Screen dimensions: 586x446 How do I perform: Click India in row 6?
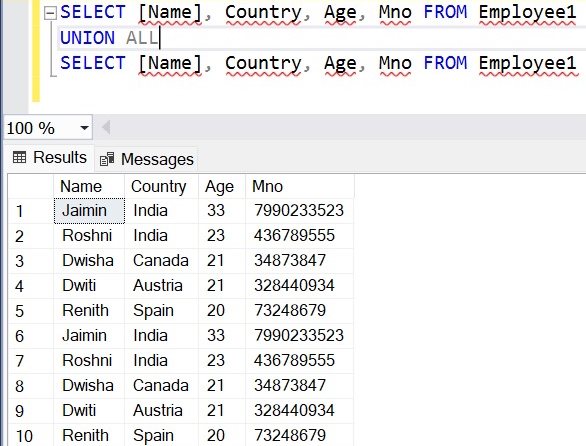pyautogui.click(x=161, y=336)
